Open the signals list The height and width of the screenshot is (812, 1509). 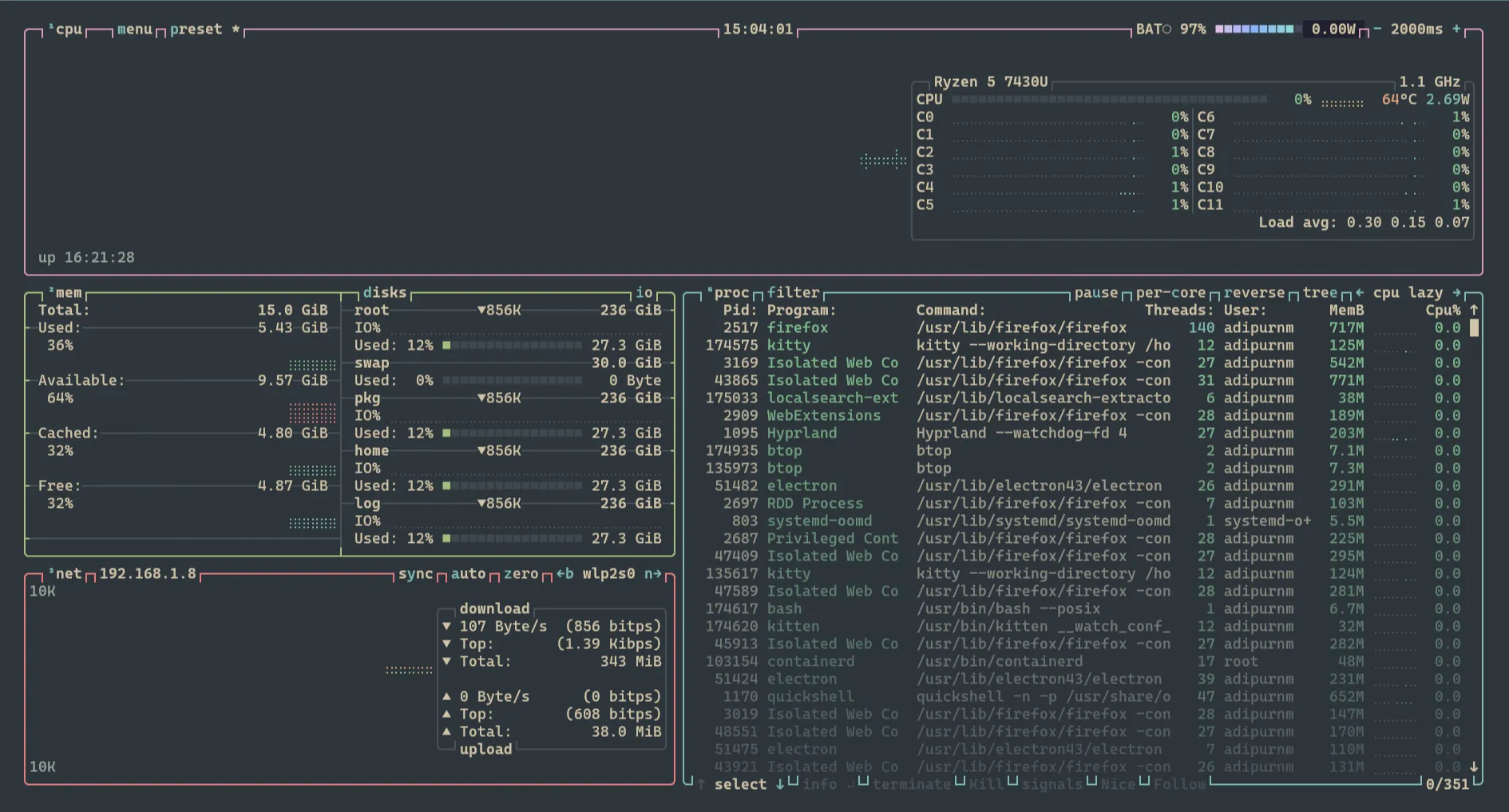tap(1052, 785)
